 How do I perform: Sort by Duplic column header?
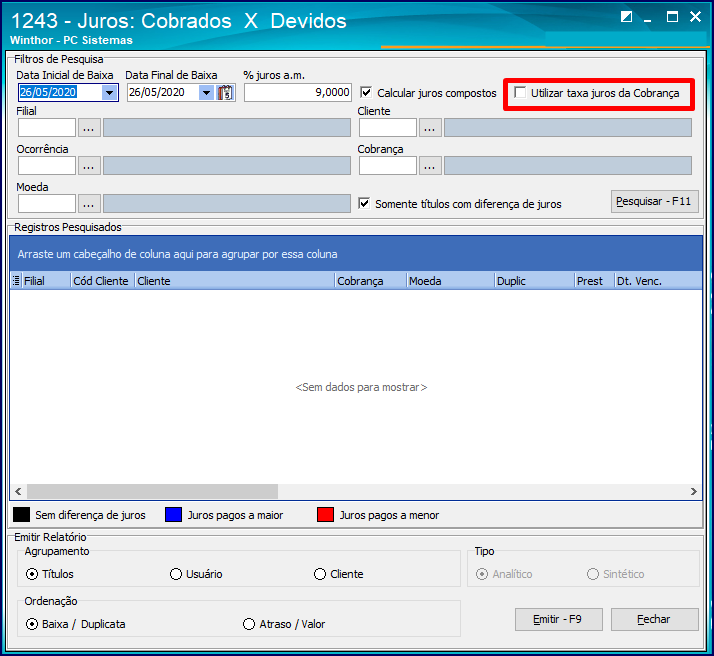point(535,281)
